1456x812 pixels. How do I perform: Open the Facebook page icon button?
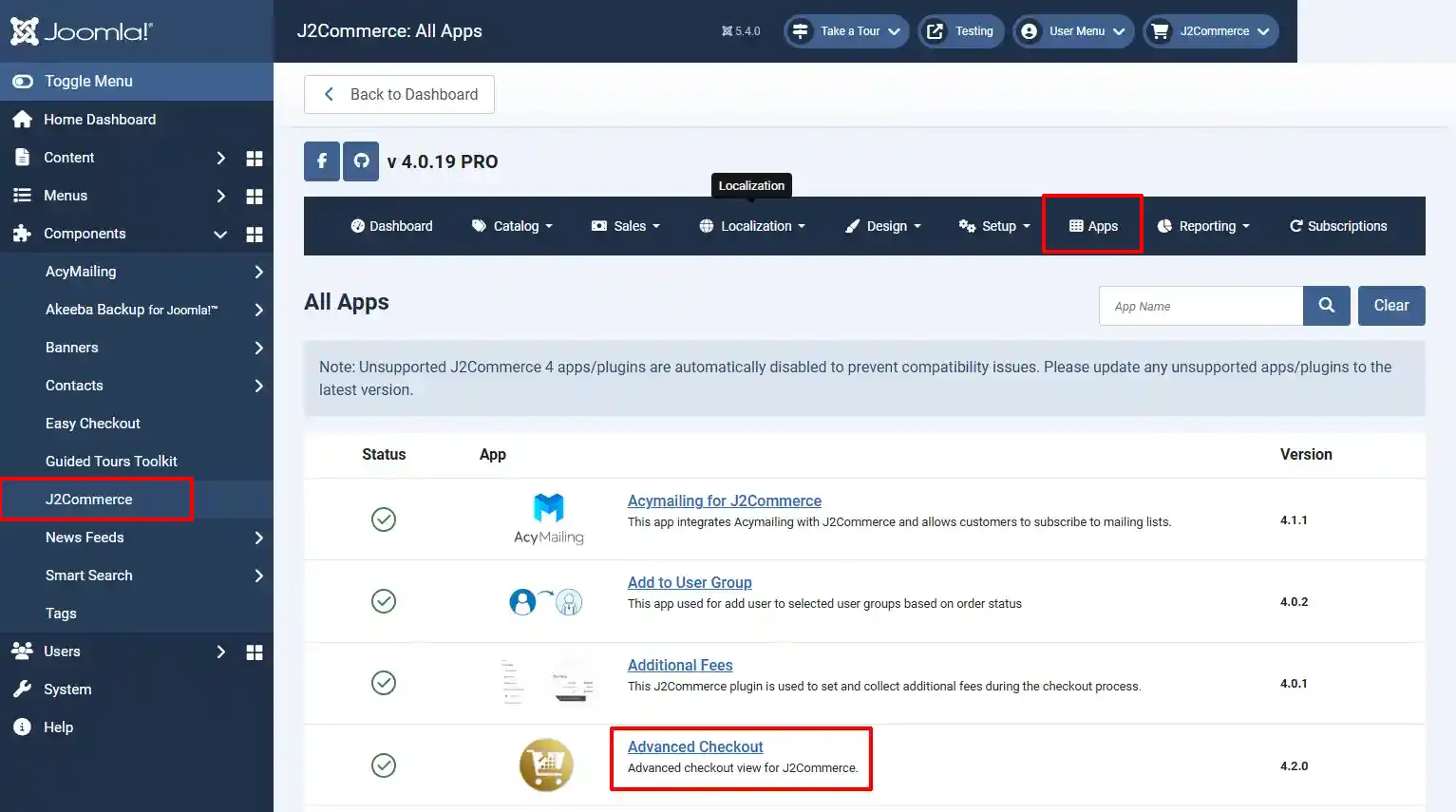322,161
